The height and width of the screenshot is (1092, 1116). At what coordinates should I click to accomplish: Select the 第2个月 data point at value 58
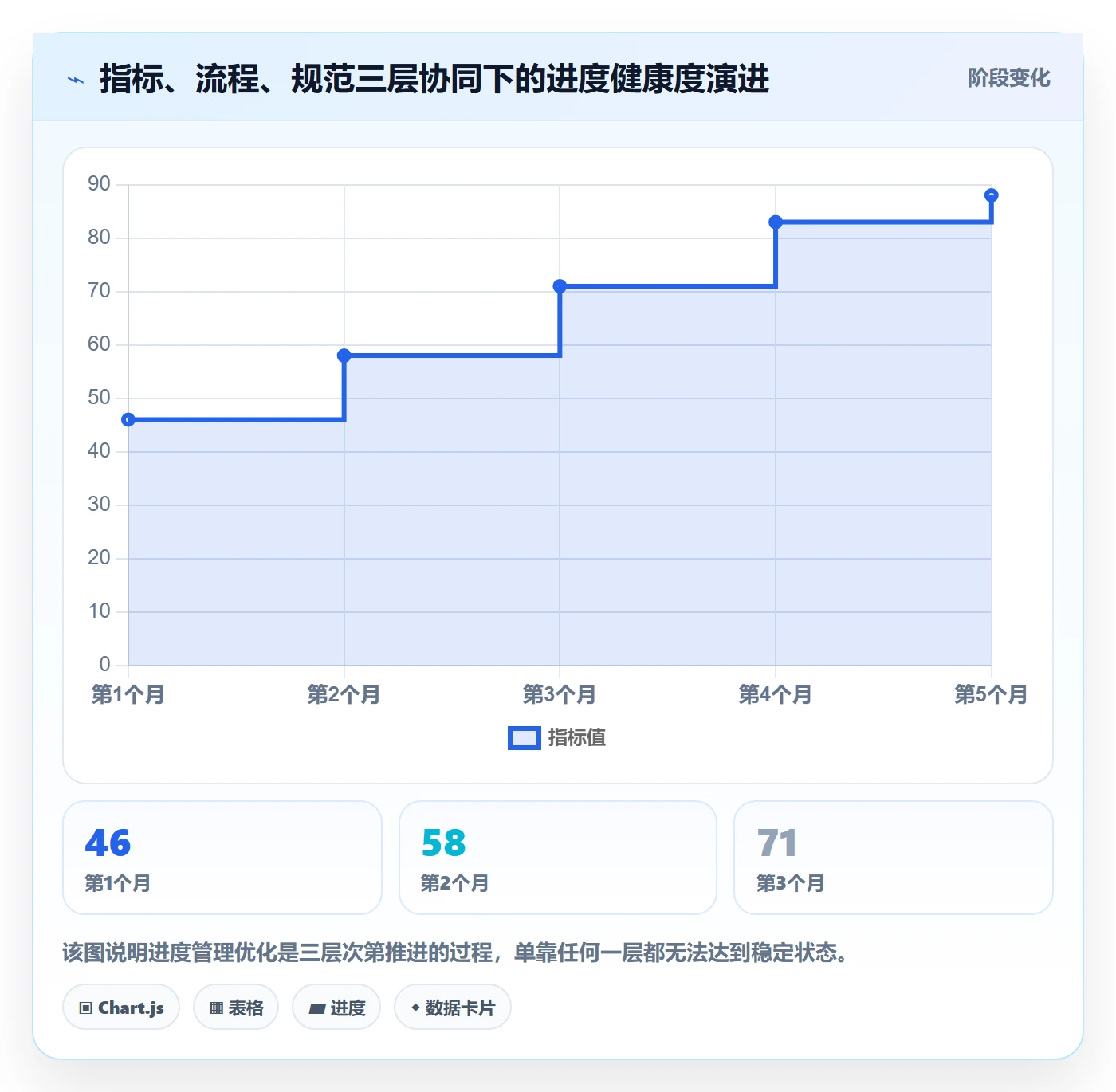344,355
